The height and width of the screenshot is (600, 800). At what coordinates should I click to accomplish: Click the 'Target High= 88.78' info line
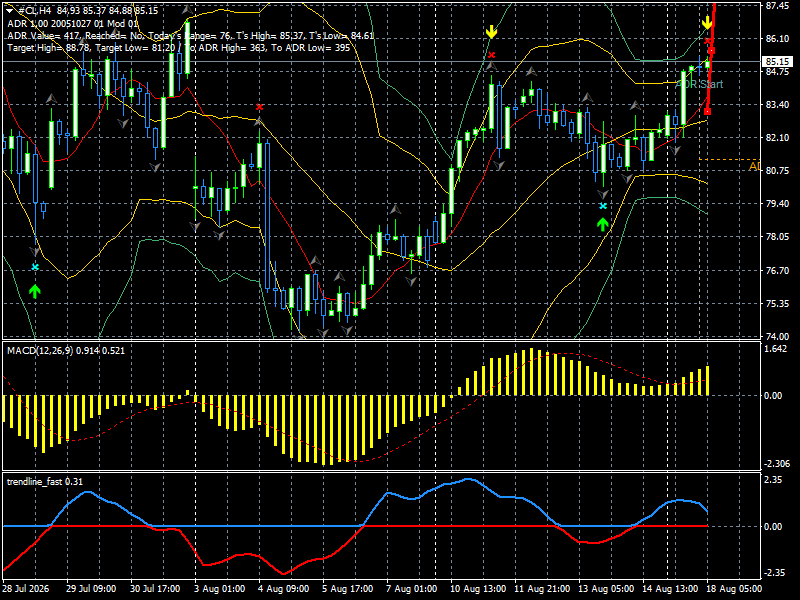click(179, 47)
